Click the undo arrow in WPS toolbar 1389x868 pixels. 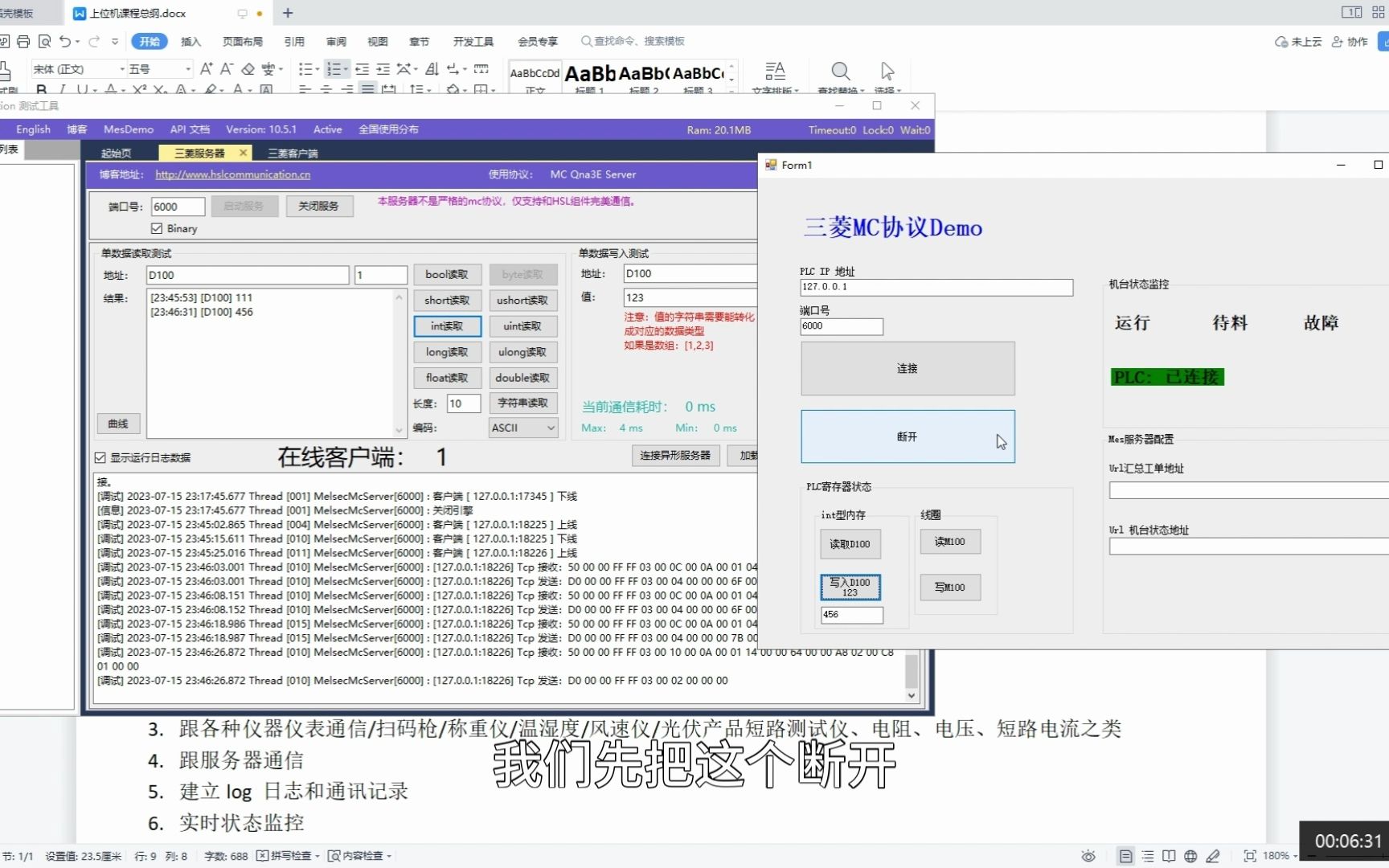click(x=65, y=41)
